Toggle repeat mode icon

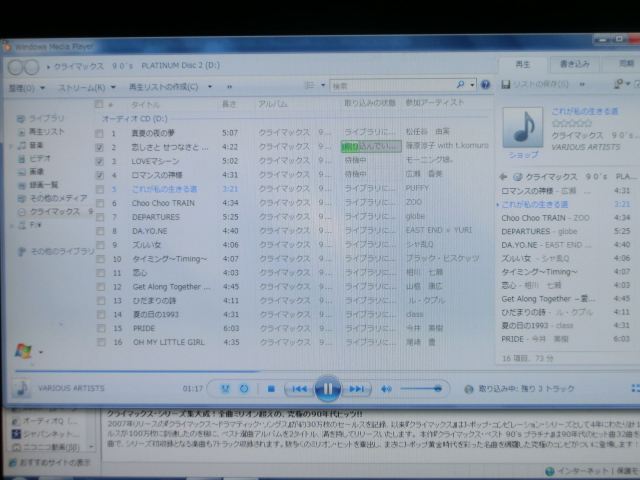pyautogui.click(x=244, y=389)
